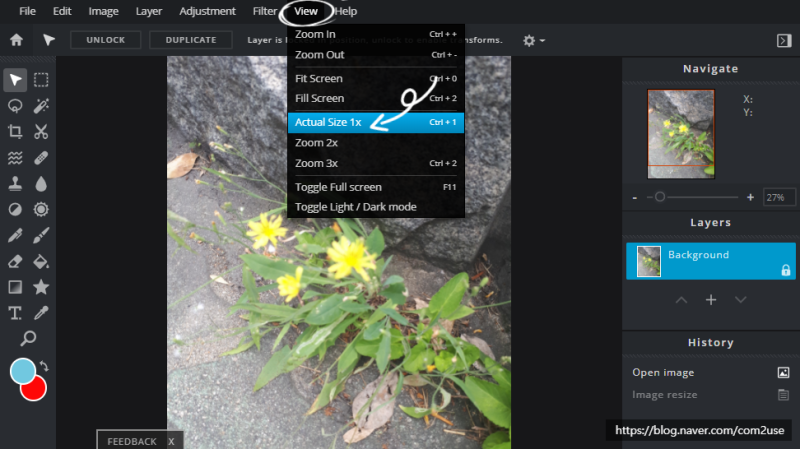Select the Gradient tool
The image size is (800, 449).
[15, 287]
